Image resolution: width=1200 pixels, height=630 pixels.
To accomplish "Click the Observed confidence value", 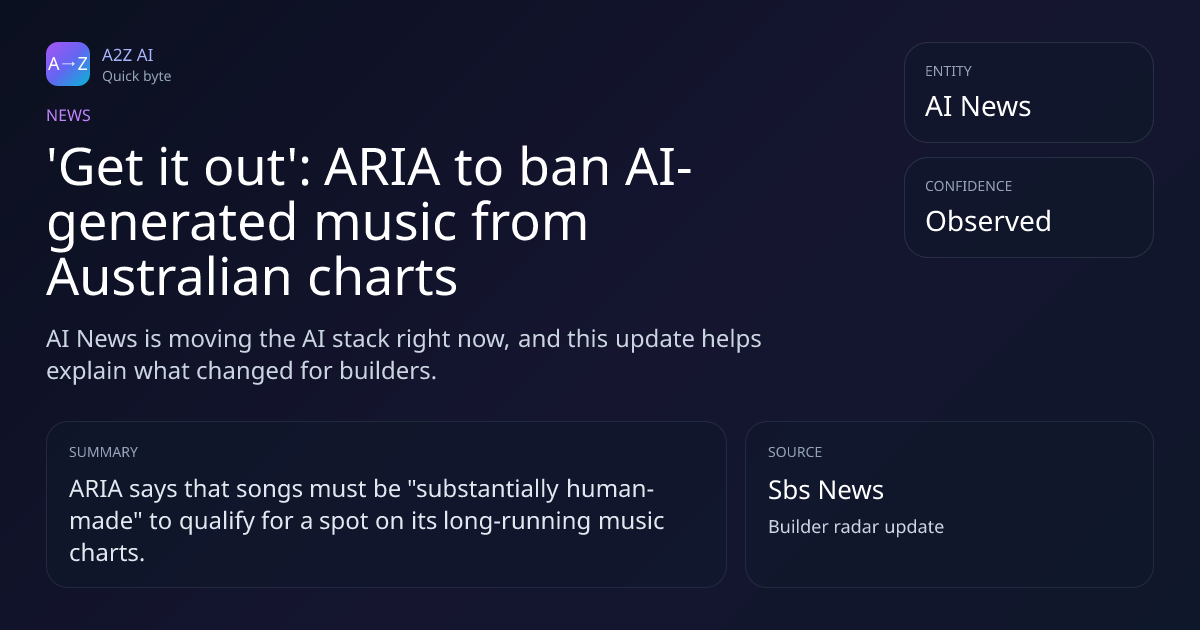I will click(988, 221).
